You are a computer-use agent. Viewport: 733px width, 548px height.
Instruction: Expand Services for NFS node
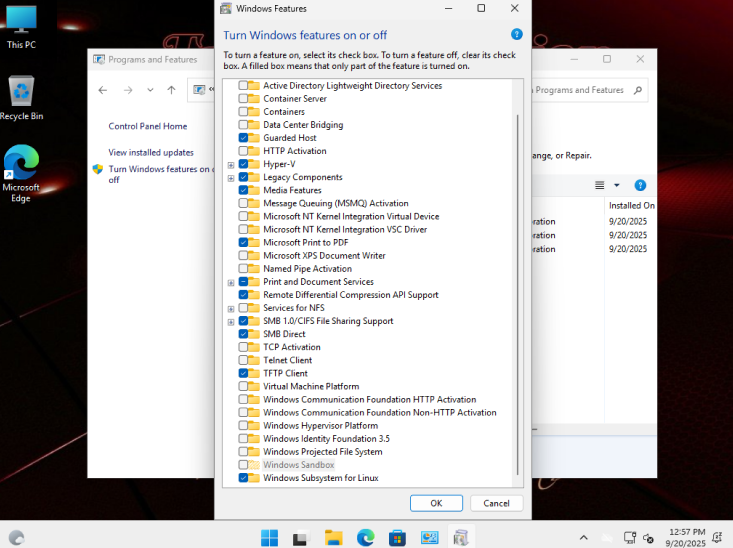[x=231, y=309]
